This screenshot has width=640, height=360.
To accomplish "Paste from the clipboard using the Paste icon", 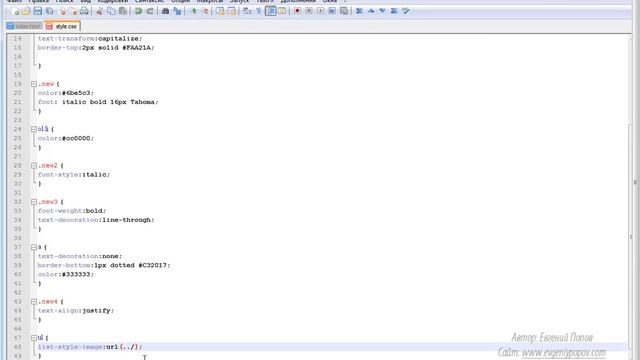I will point(122,11).
